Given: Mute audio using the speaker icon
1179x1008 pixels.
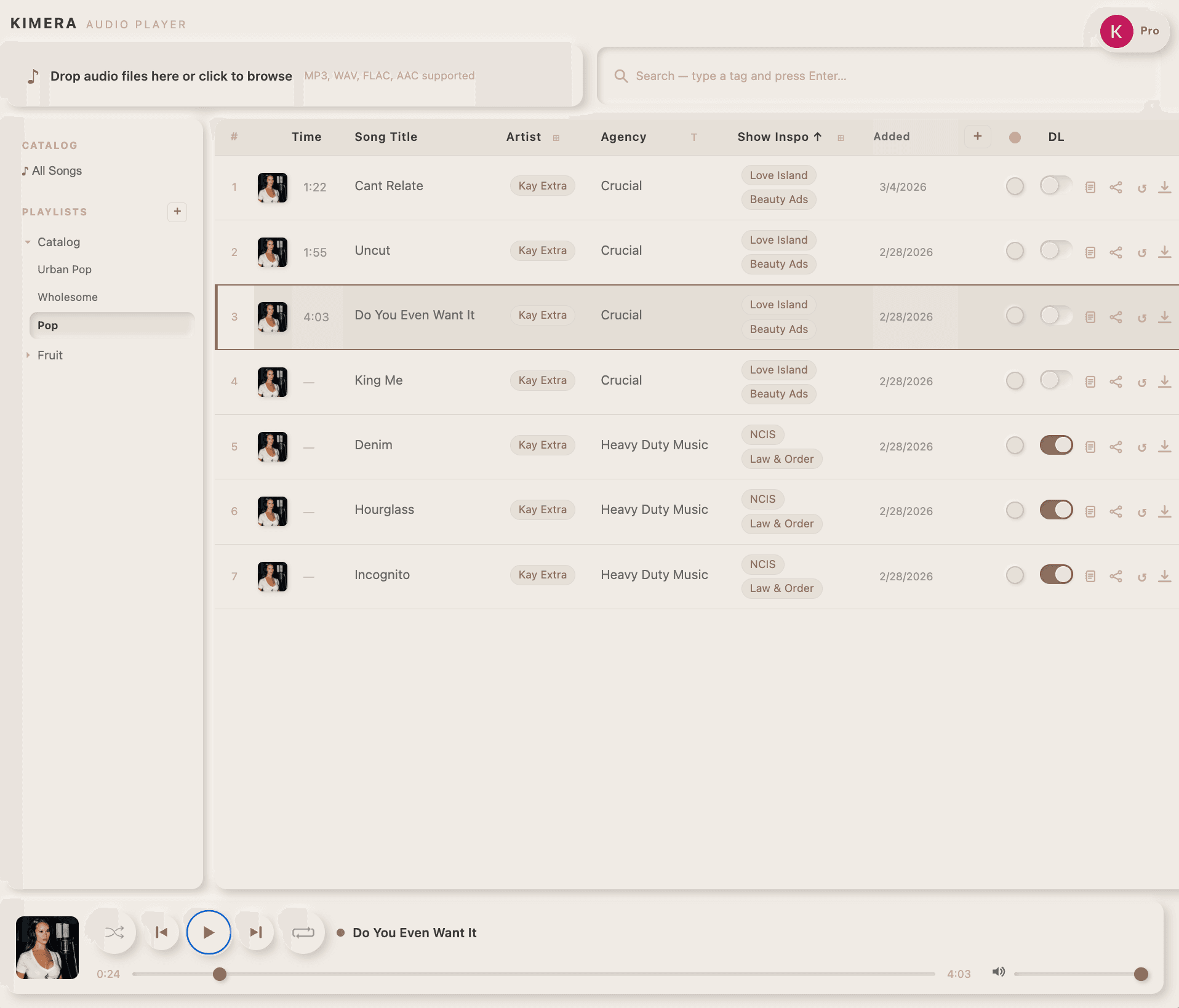Looking at the screenshot, I should click(x=998, y=972).
